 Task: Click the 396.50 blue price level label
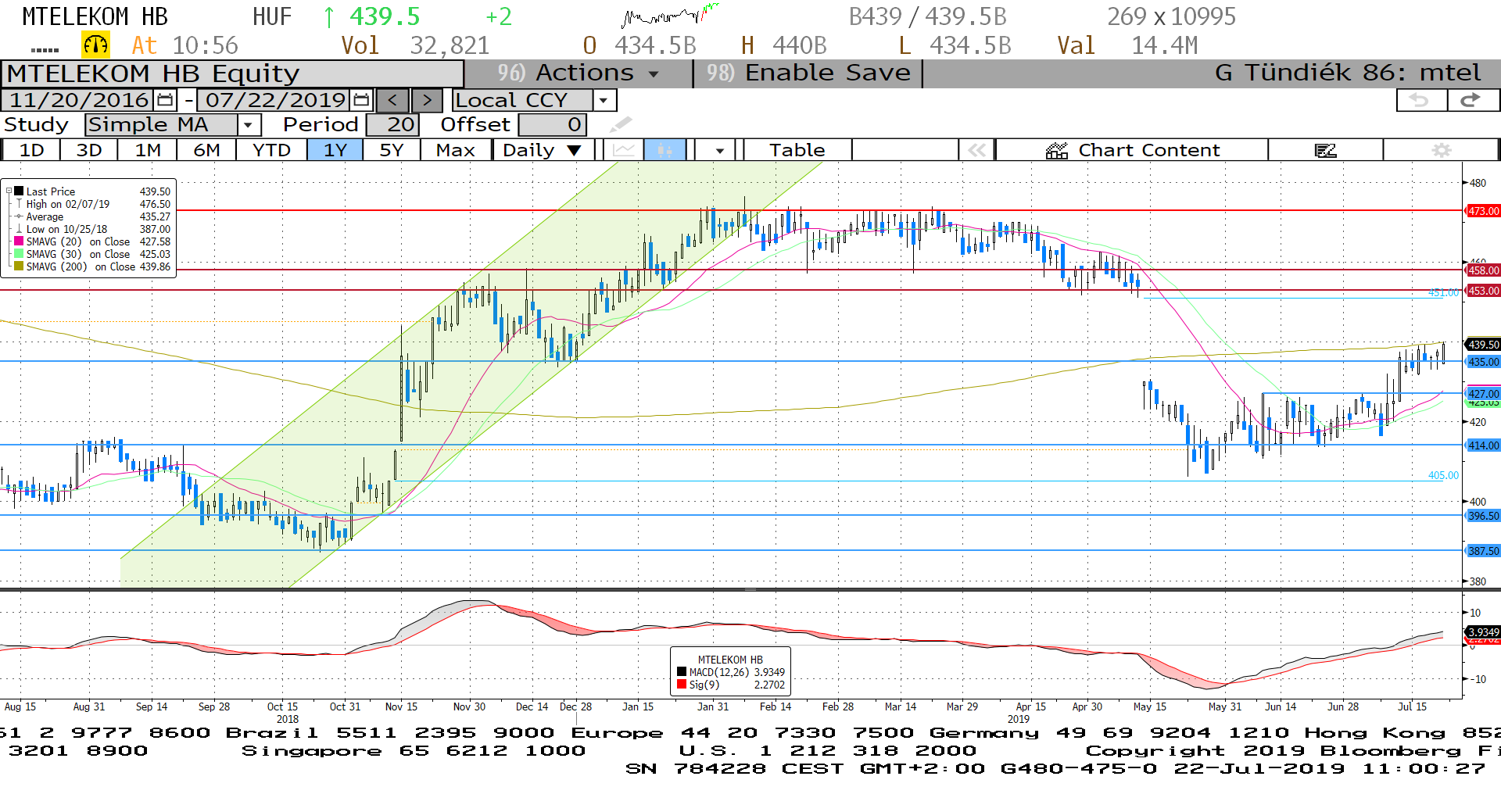[x=1483, y=516]
